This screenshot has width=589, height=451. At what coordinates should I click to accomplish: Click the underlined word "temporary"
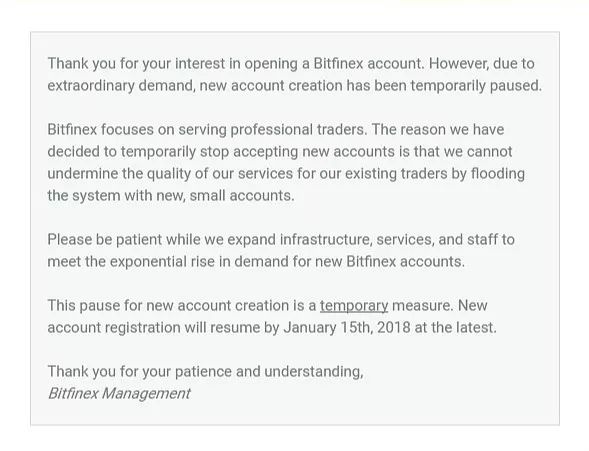[354, 306]
